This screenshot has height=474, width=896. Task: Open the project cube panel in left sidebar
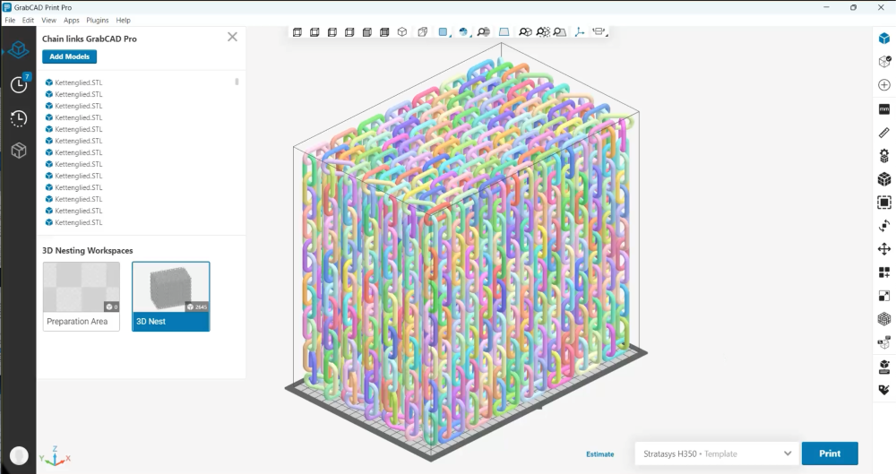point(18,50)
